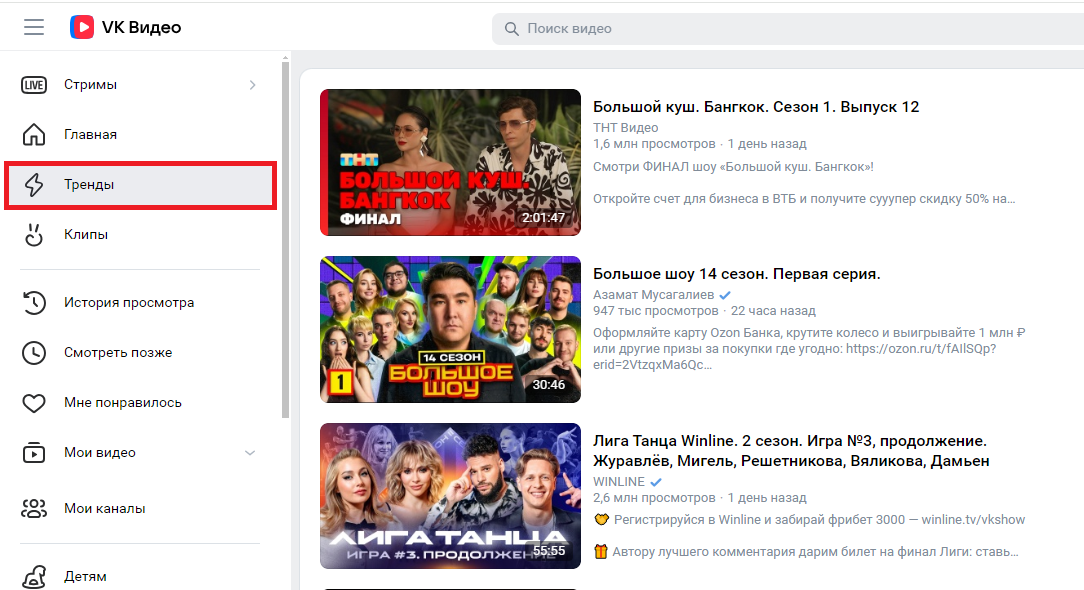
Task: Open the Детям menu item
Action: click(85, 576)
